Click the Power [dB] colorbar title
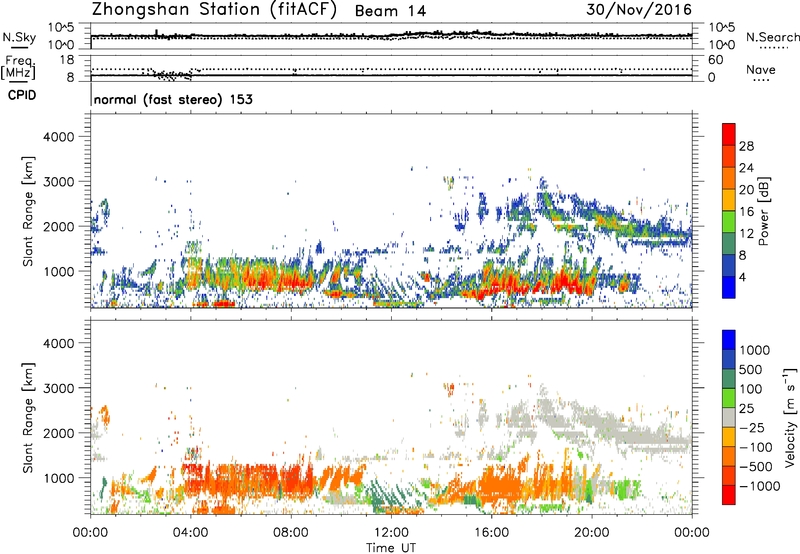Image resolution: width=800 pixels, height=554 pixels. (x=763, y=211)
